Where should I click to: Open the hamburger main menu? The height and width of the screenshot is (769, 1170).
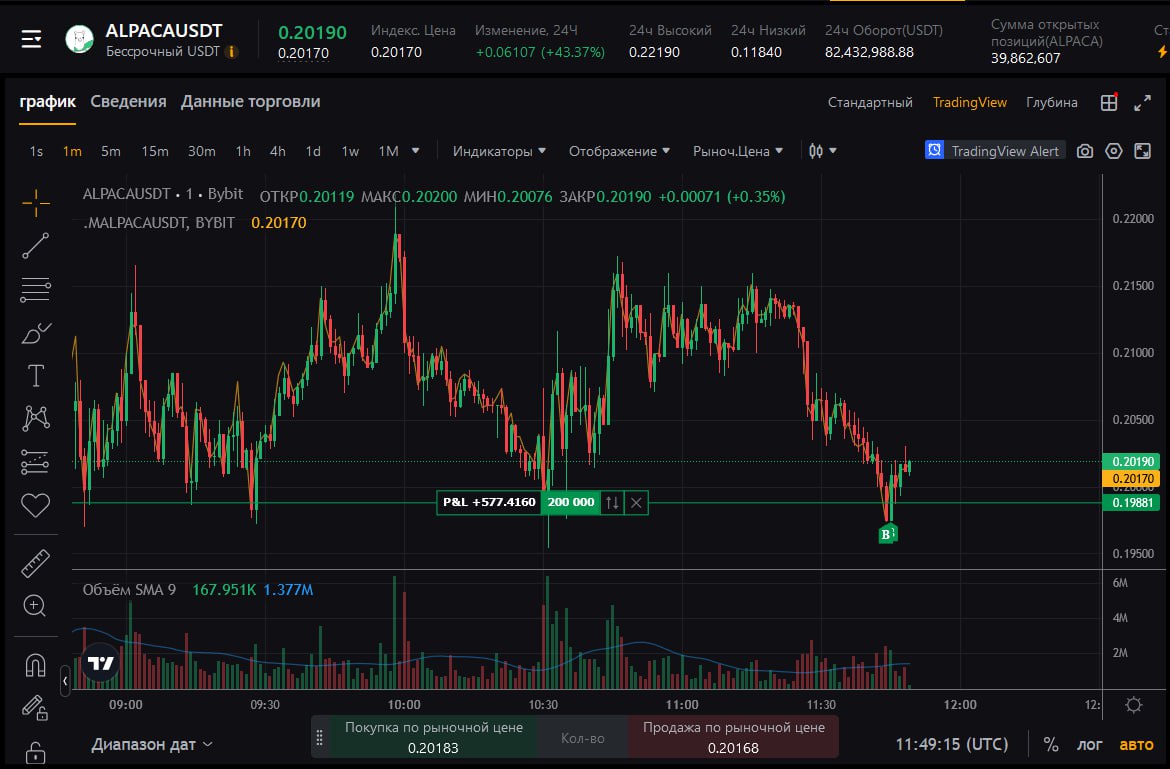(x=31, y=39)
